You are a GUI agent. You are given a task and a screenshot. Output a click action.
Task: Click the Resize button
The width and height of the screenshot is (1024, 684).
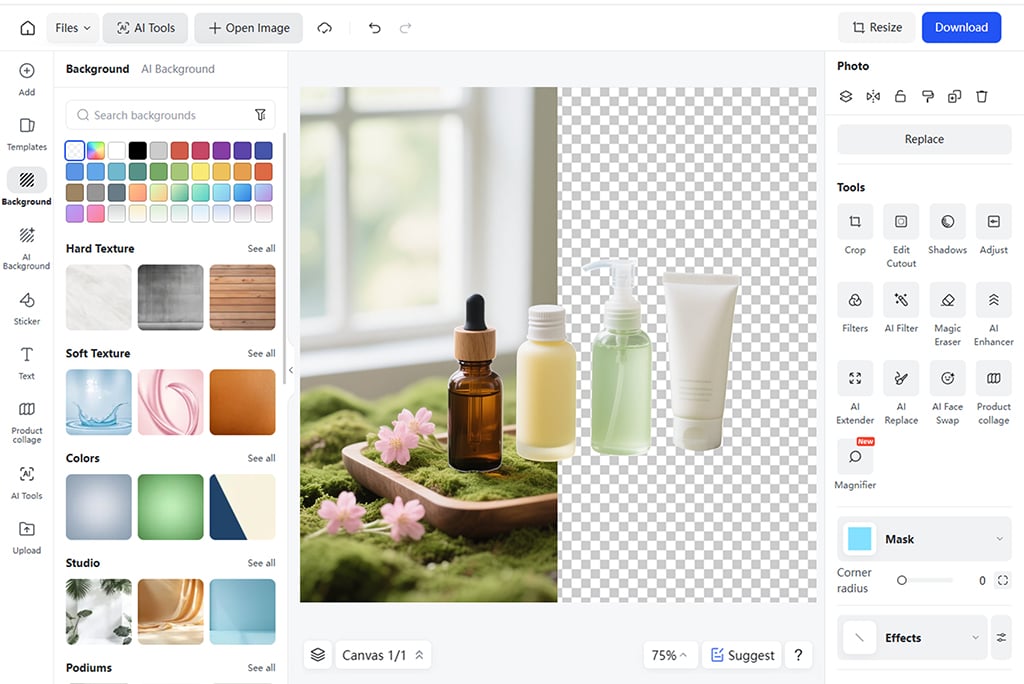pos(877,27)
